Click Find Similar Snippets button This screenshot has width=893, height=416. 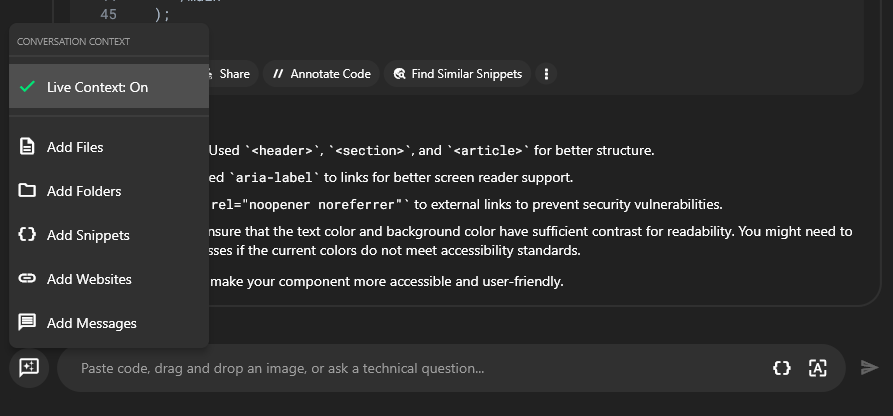coord(457,74)
